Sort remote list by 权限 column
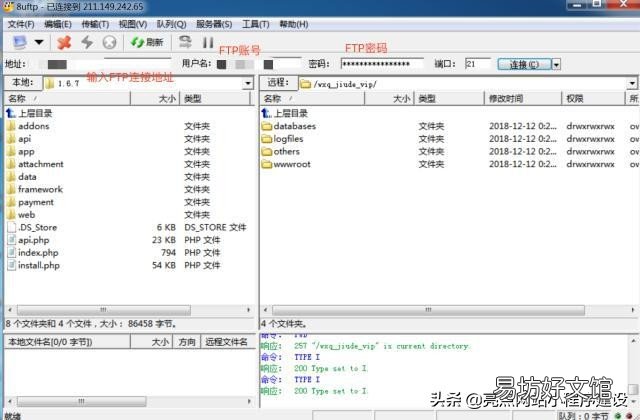Image resolution: width=640 pixels, height=420 pixels. 593,98
